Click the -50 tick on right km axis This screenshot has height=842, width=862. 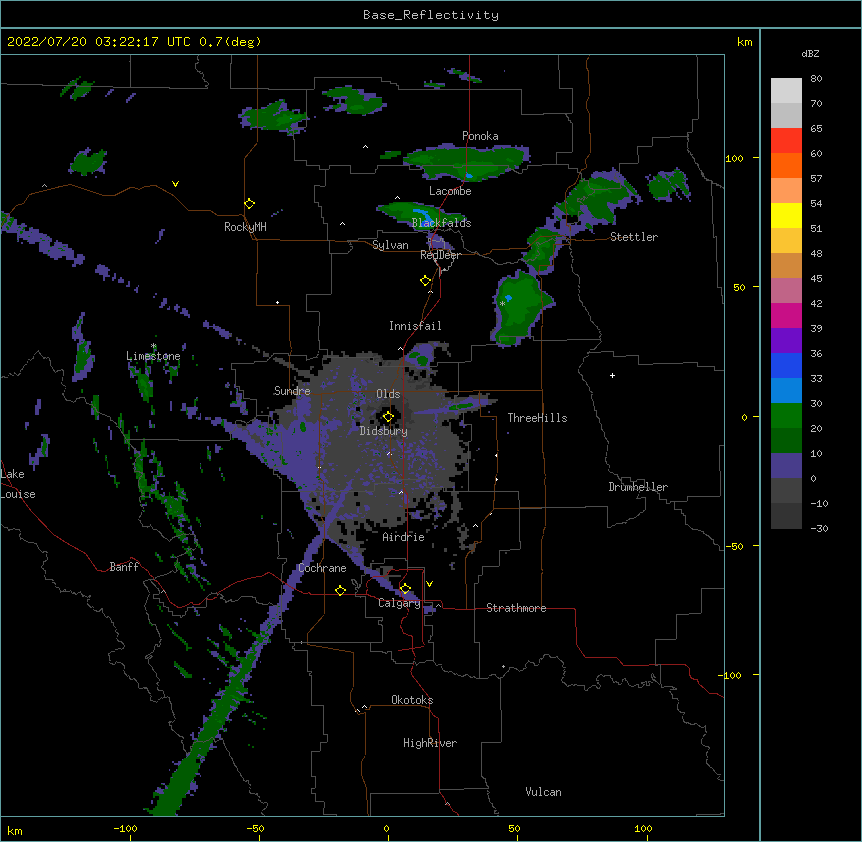pyautogui.click(x=734, y=546)
